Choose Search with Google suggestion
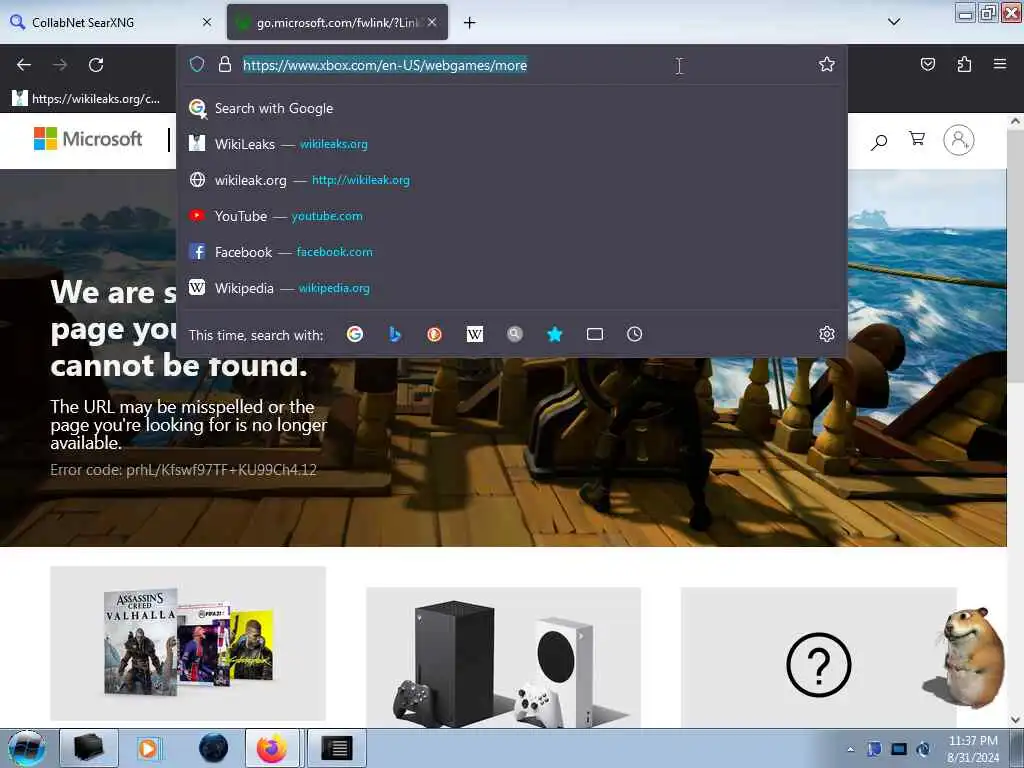This screenshot has width=1024, height=768. pyautogui.click(x=512, y=108)
